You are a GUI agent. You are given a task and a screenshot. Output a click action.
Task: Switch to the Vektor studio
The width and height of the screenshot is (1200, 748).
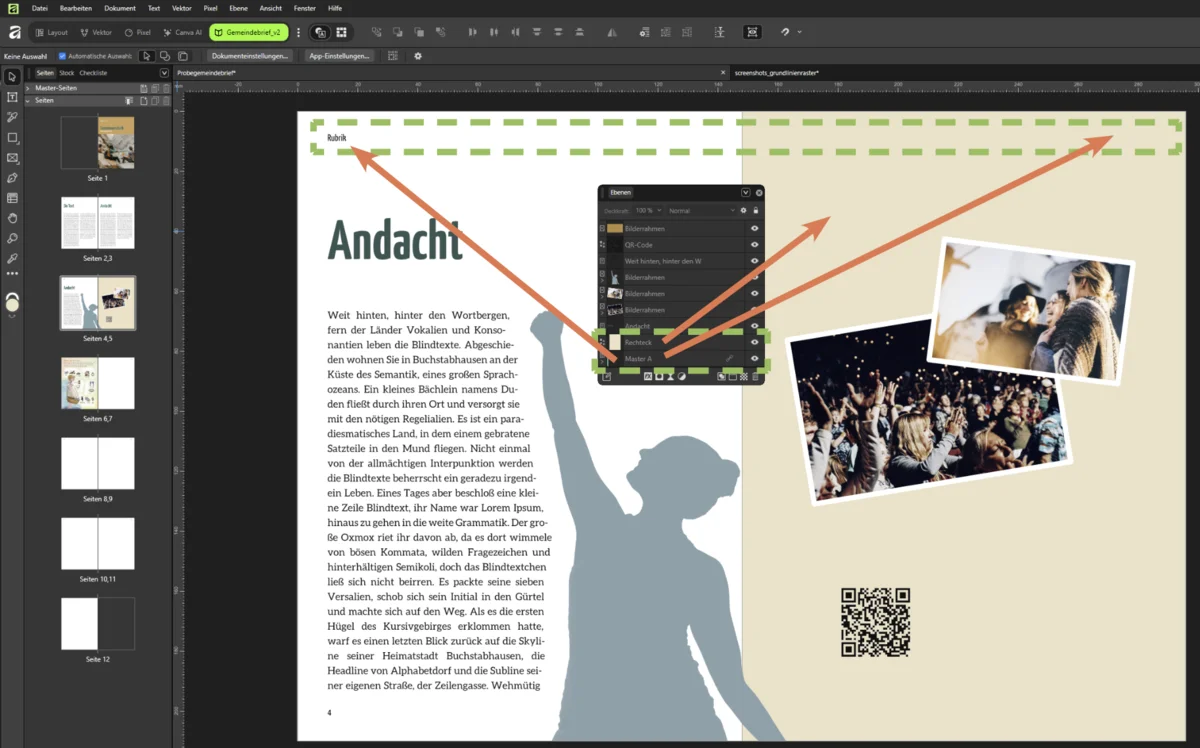click(x=96, y=32)
